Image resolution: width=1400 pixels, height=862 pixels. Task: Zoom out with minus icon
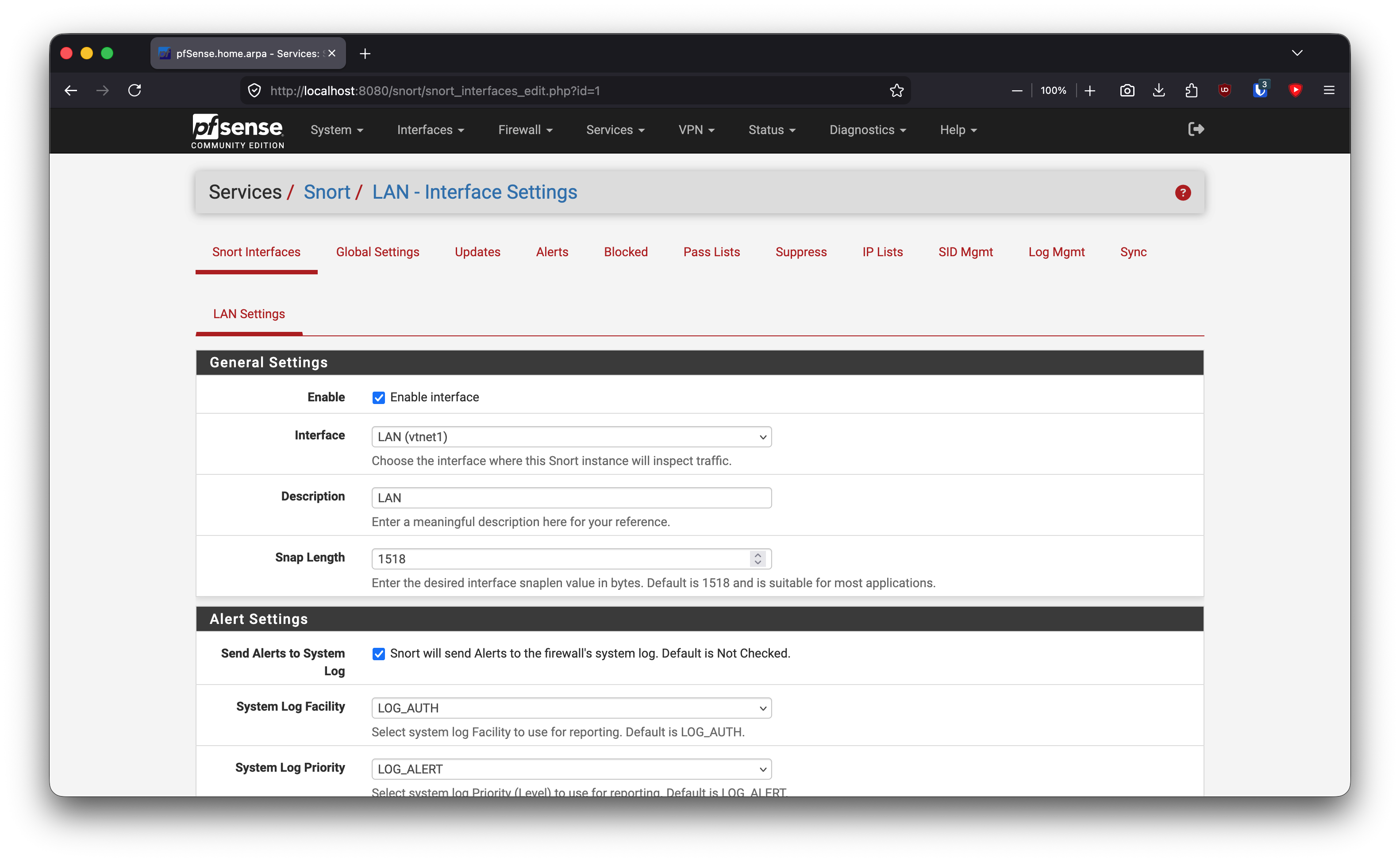coord(1016,91)
